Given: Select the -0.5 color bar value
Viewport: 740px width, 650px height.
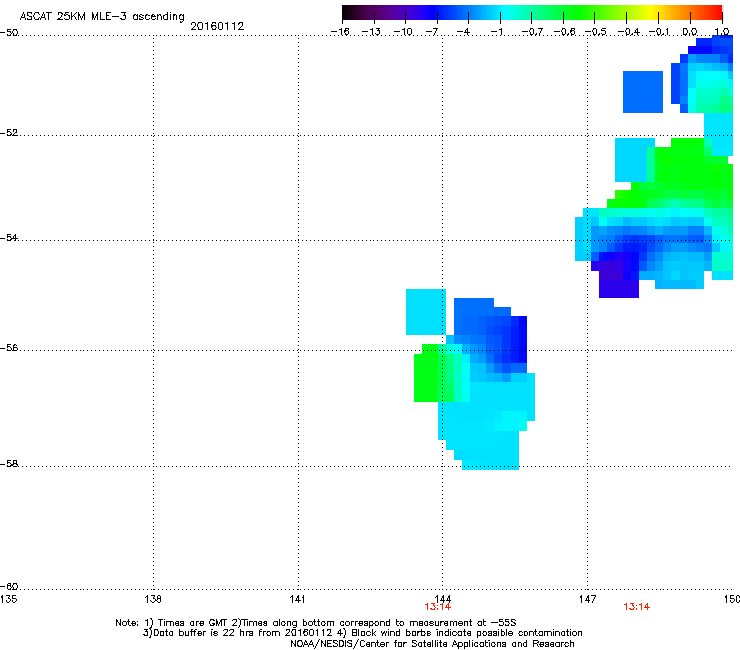Looking at the screenshot, I should pos(596,32).
